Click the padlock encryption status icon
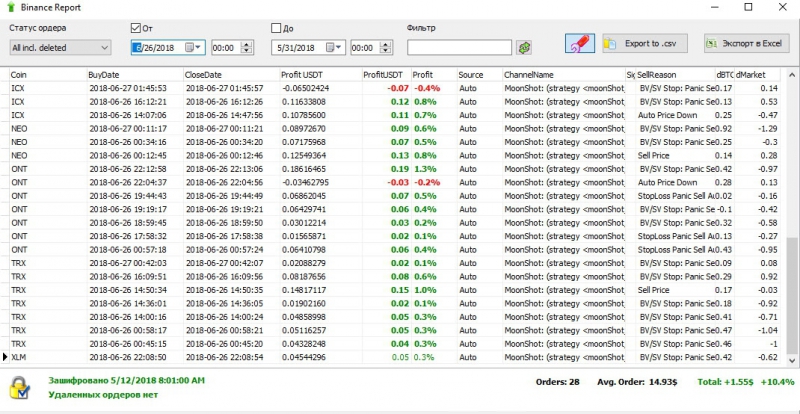 (20, 388)
